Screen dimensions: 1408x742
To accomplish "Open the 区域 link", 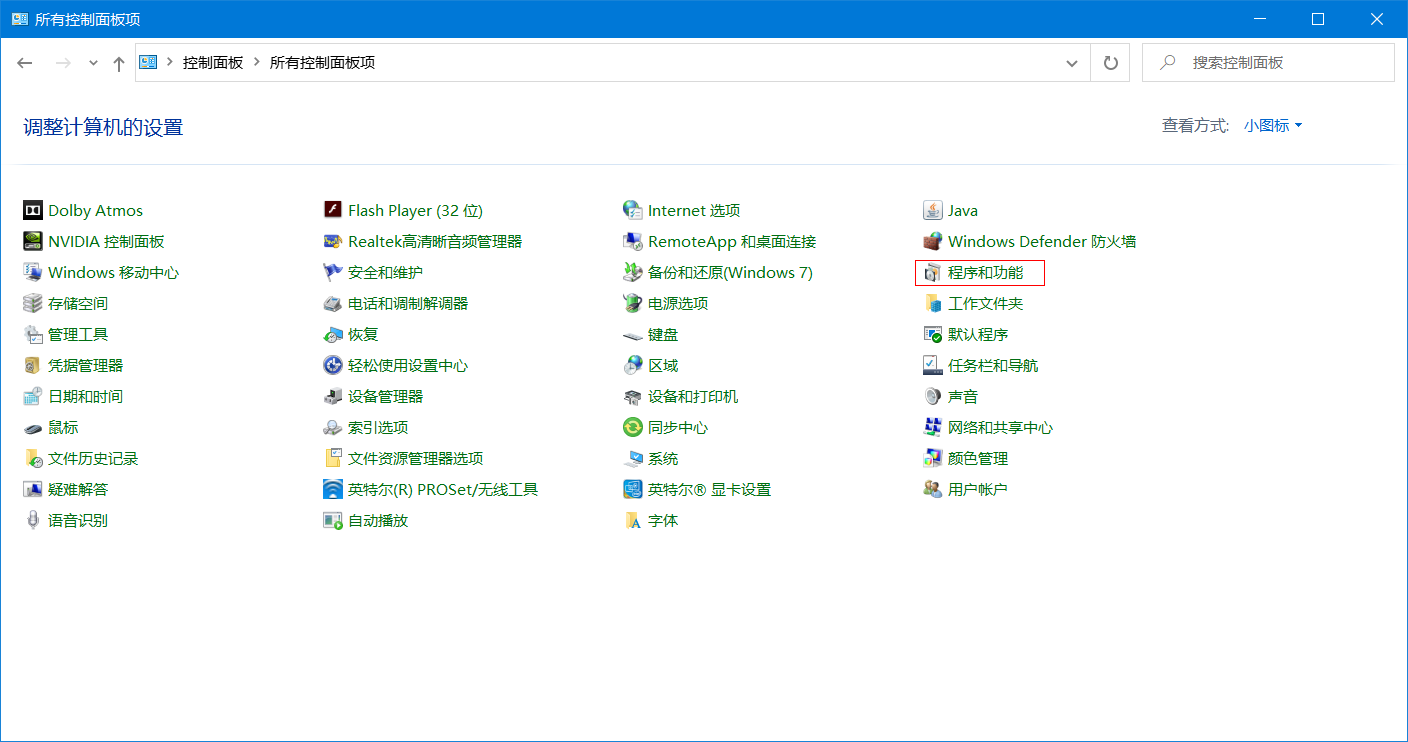I will click(663, 365).
